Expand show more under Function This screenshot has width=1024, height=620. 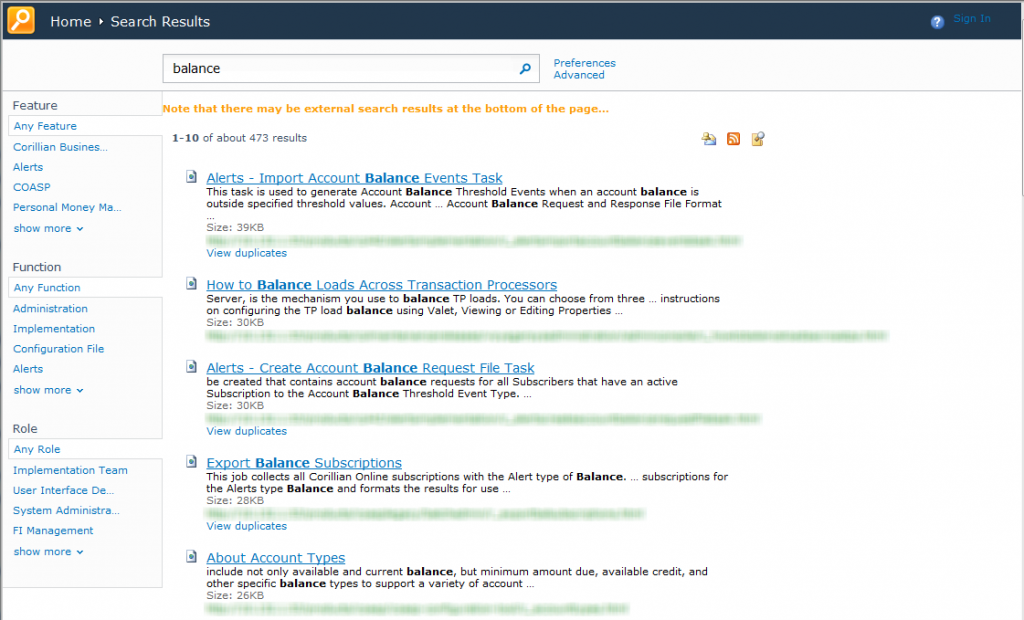(48, 390)
